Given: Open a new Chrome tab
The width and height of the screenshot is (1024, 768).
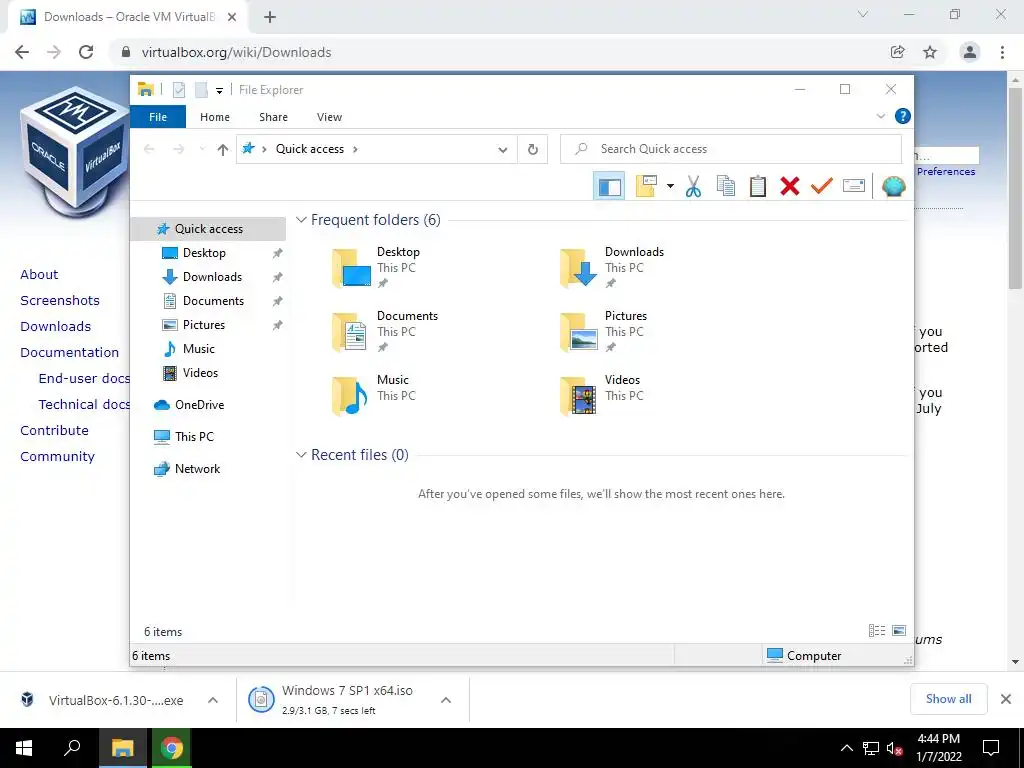Looking at the screenshot, I should click(x=270, y=17).
